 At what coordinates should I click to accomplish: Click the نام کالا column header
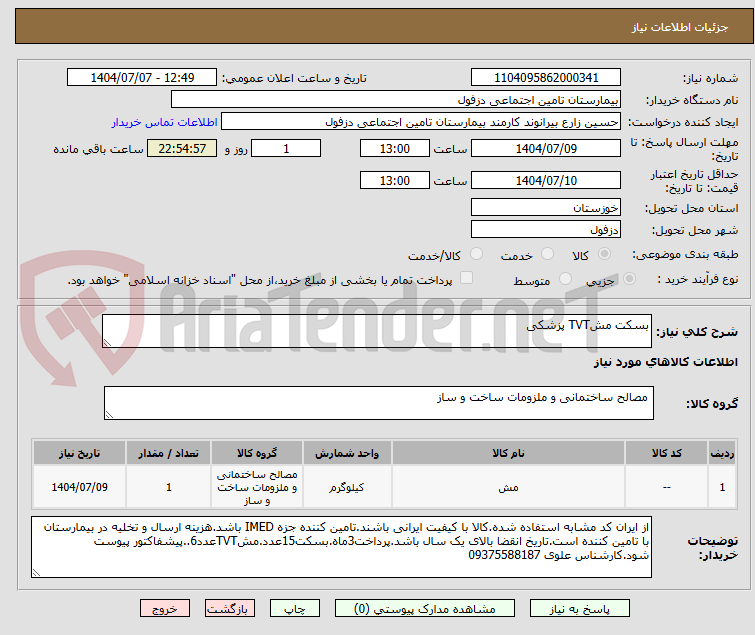[x=508, y=453]
